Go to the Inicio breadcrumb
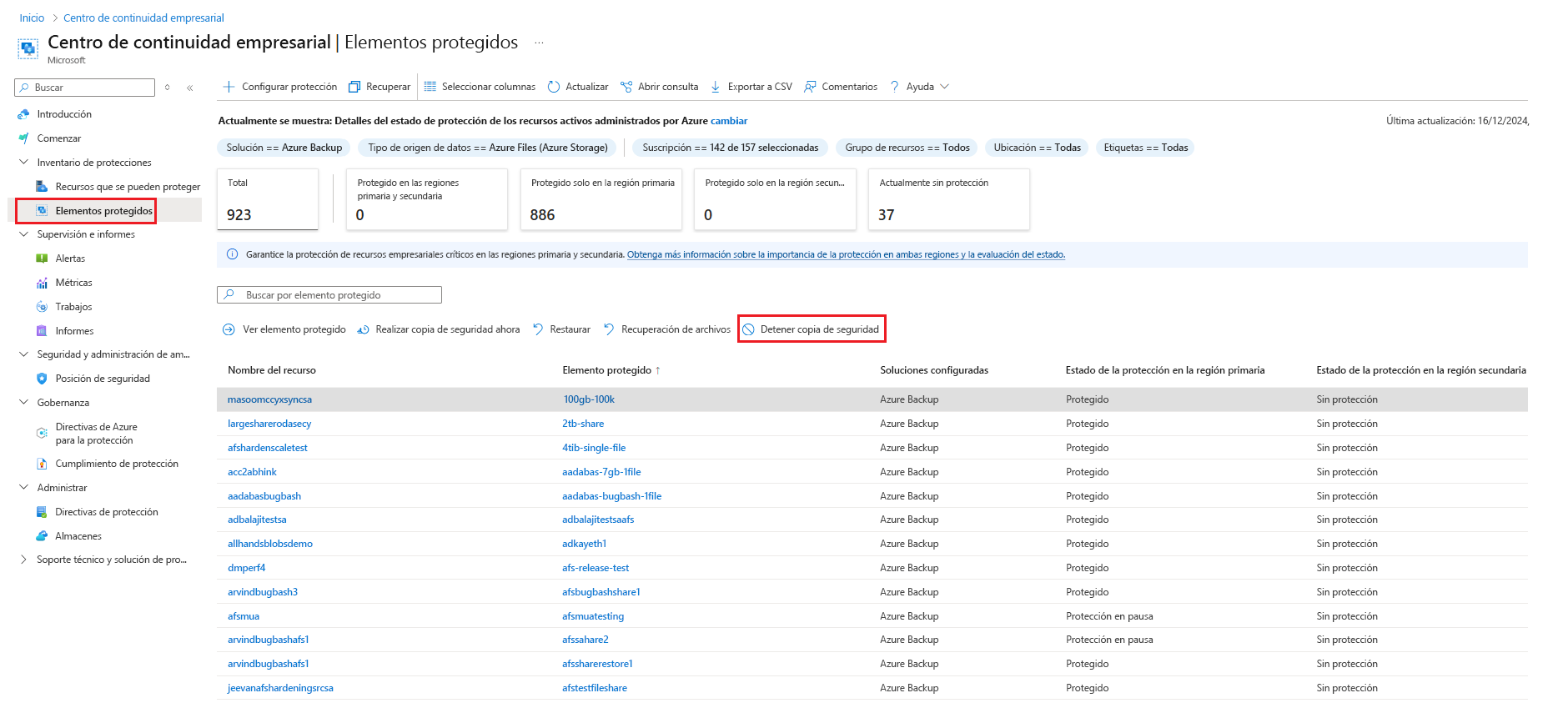The image size is (1568, 718). click(32, 18)
